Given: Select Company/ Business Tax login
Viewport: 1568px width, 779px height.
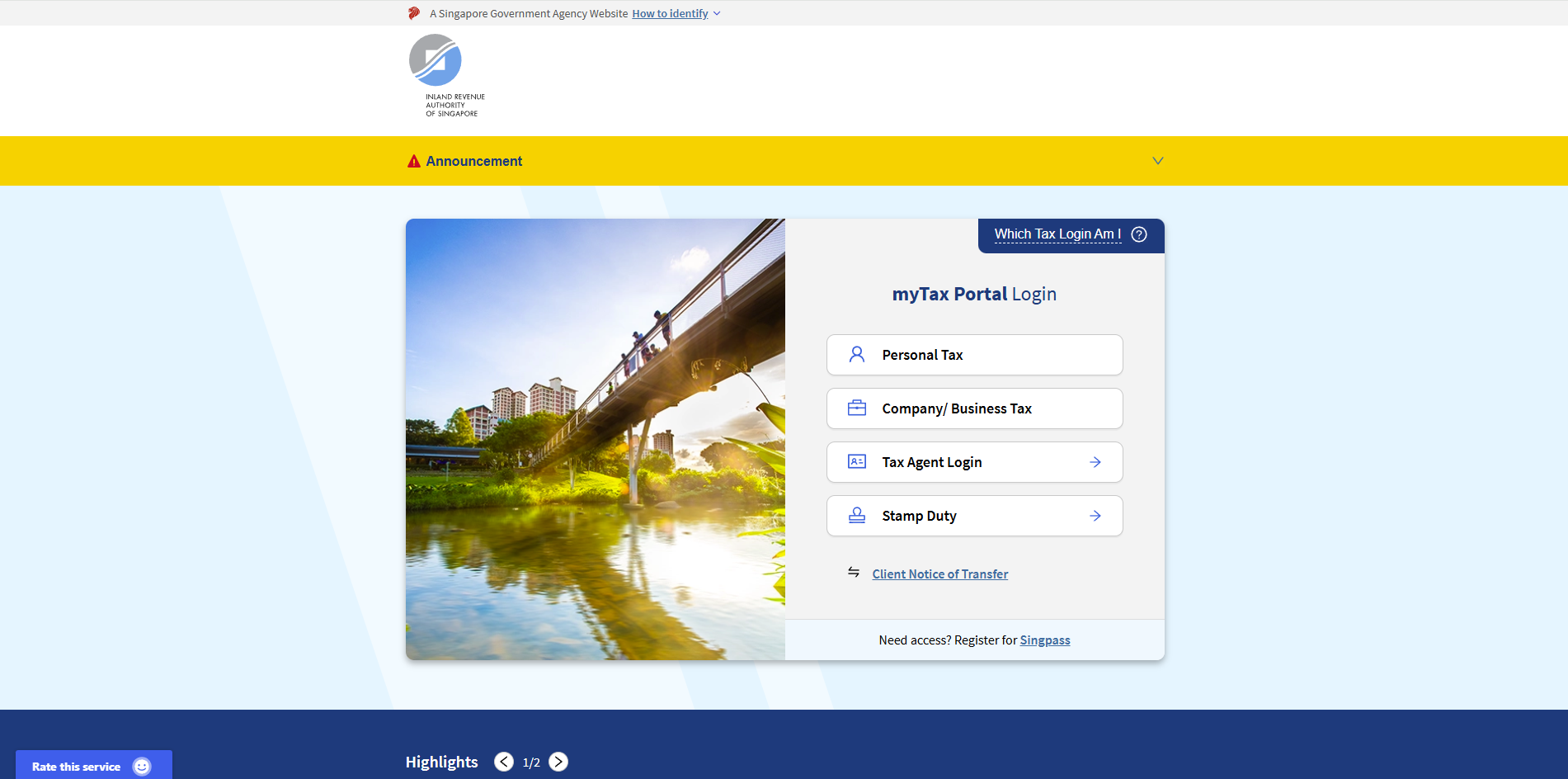Looking at the screenshot, I should [x=975, y=408].
